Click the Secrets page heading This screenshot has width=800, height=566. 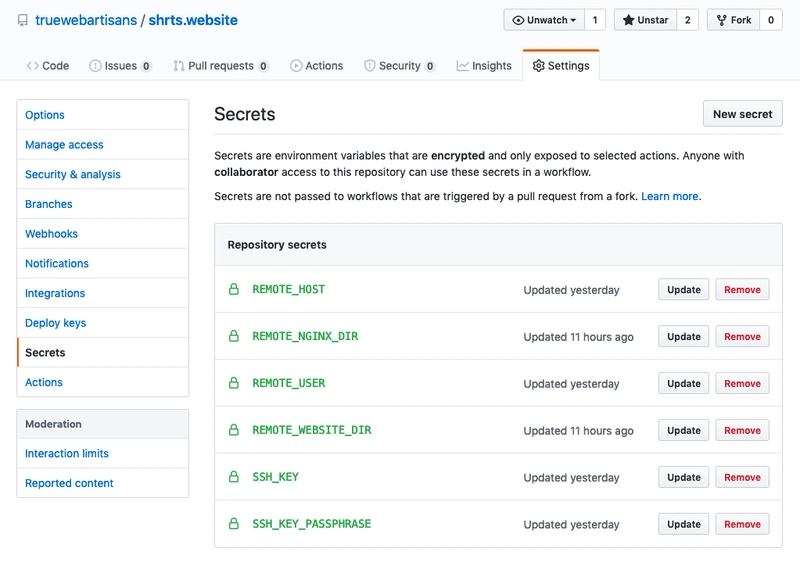coord(244,114)
